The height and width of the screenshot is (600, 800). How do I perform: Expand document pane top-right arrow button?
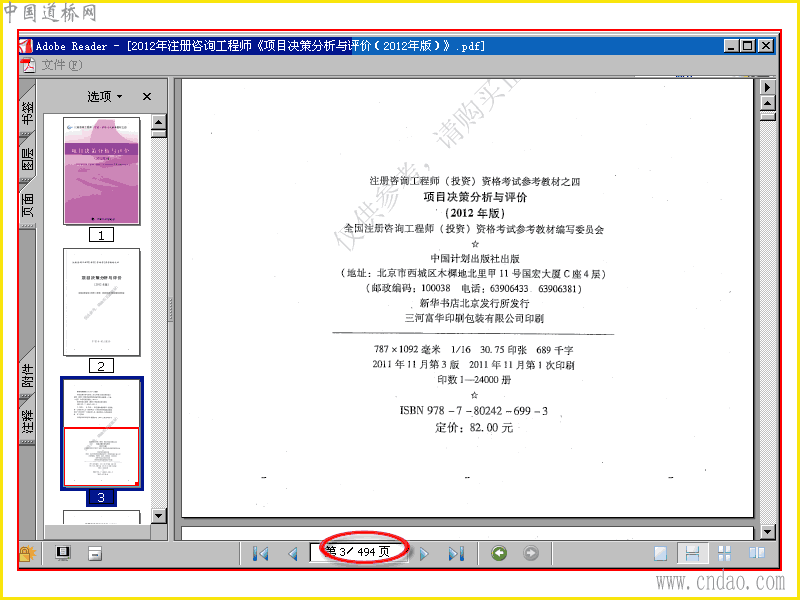point(767,87)
